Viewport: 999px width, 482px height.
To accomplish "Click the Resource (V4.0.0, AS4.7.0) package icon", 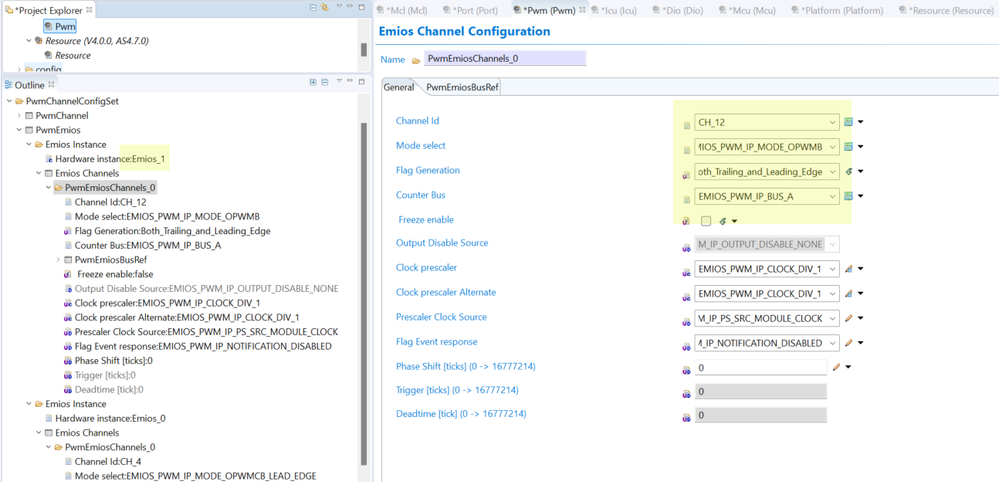I will click(x=39, y=41).
